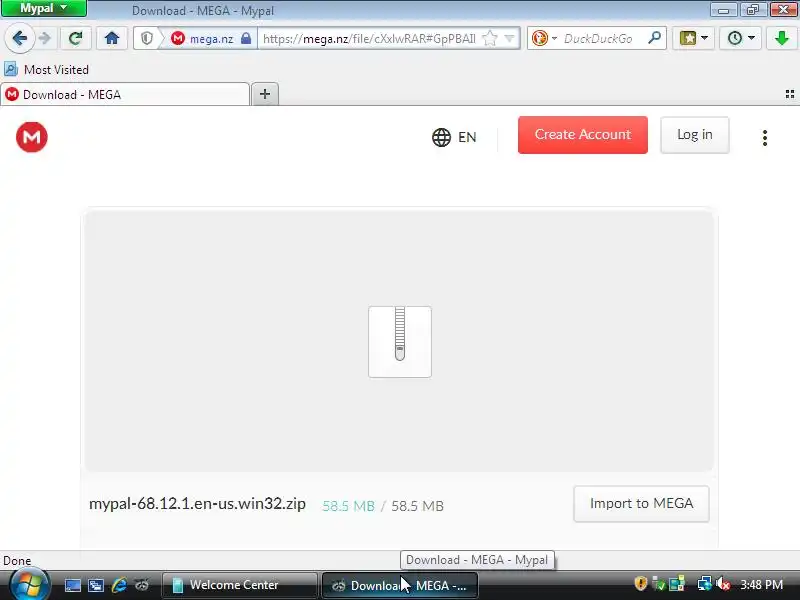The image size is (800, 600).
Task: Go forward one page
Action: click(x=45, y=38)
